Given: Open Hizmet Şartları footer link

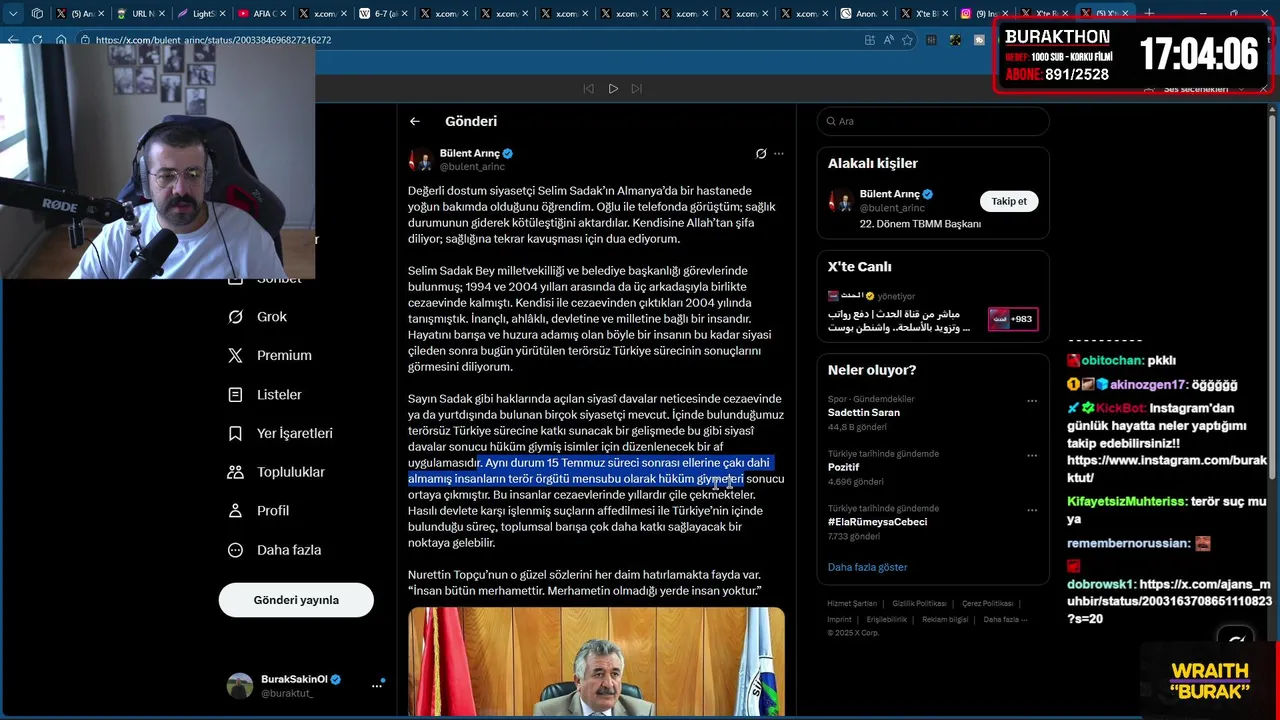Looking at the screenshot, I should (852, 604).
